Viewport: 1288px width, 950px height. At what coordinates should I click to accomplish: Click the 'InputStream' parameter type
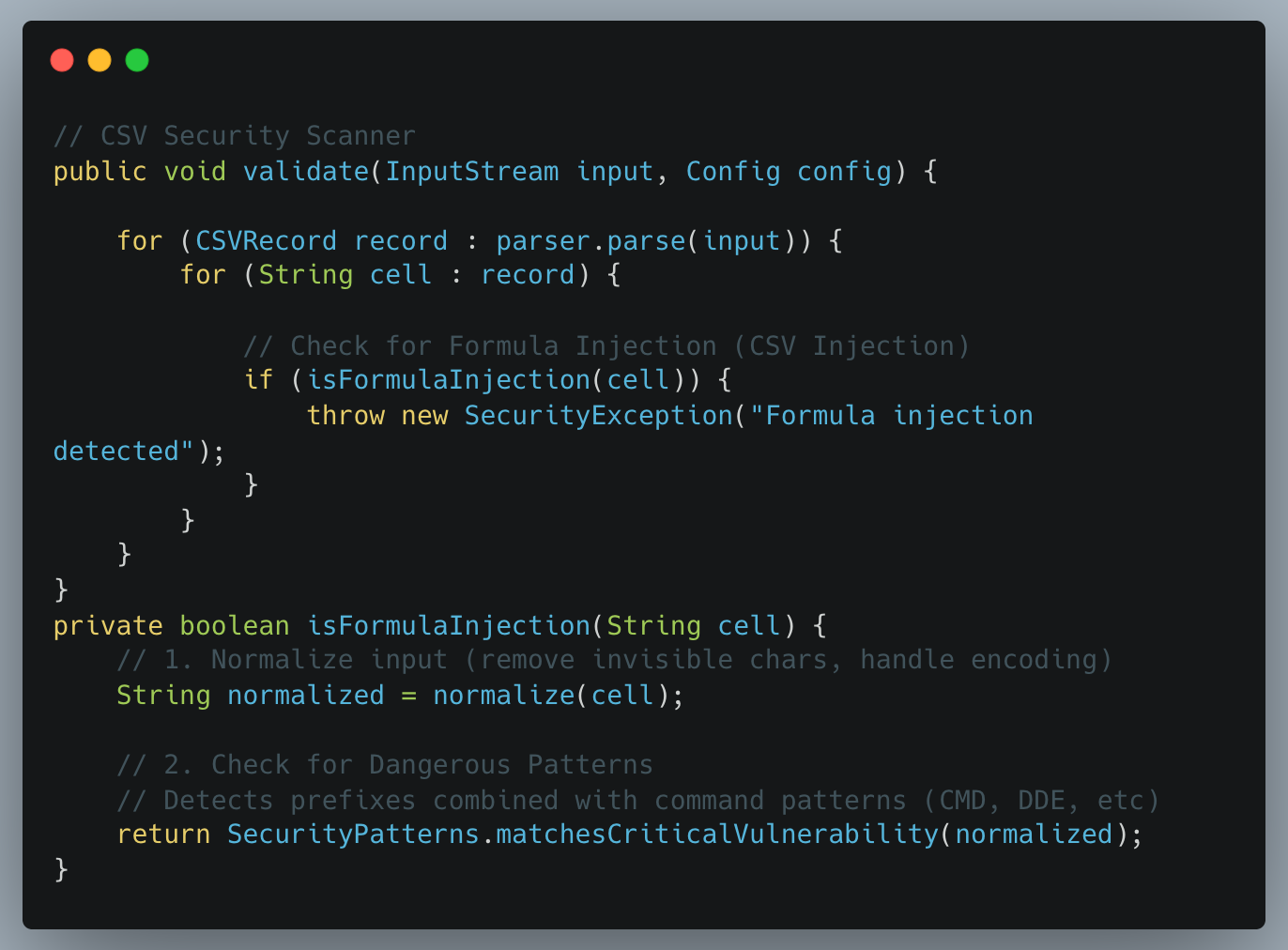coord(471,172)
